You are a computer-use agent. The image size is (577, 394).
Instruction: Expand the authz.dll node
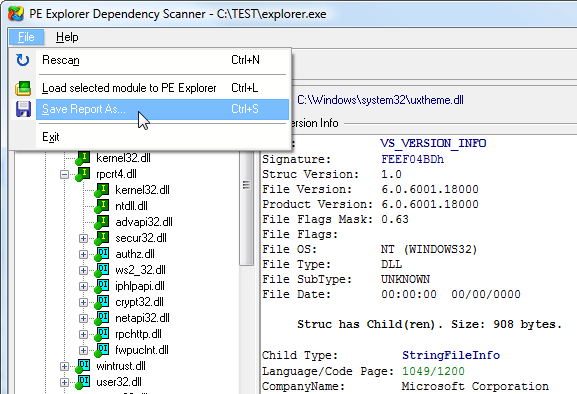tap(84, 255)
